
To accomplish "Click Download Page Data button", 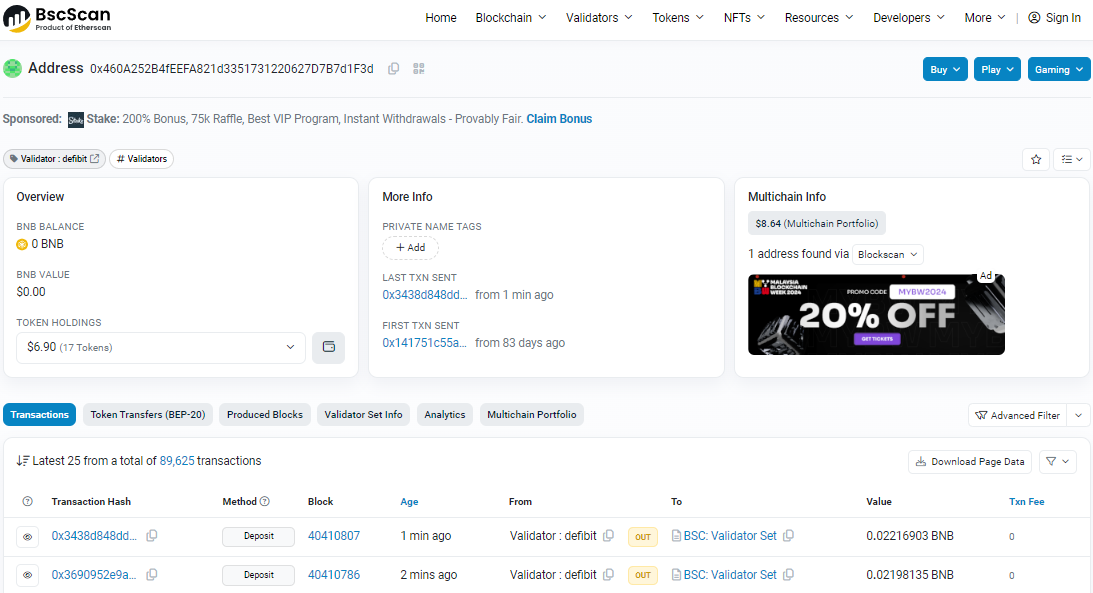I will click(x=969, y=462).
